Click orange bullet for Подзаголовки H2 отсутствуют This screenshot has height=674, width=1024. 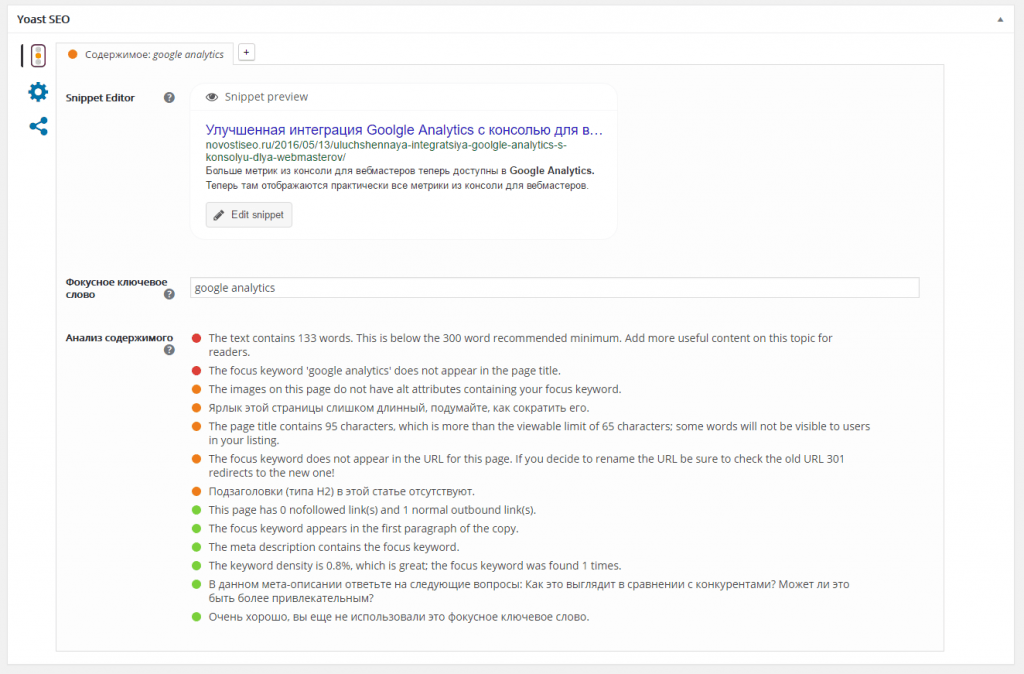point(196,491)
